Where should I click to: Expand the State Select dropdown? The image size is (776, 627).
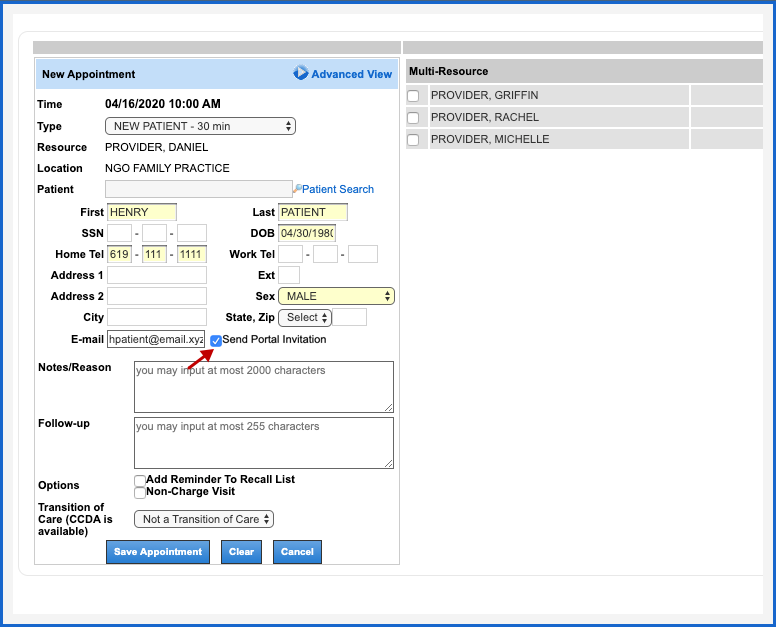point(304,317)
